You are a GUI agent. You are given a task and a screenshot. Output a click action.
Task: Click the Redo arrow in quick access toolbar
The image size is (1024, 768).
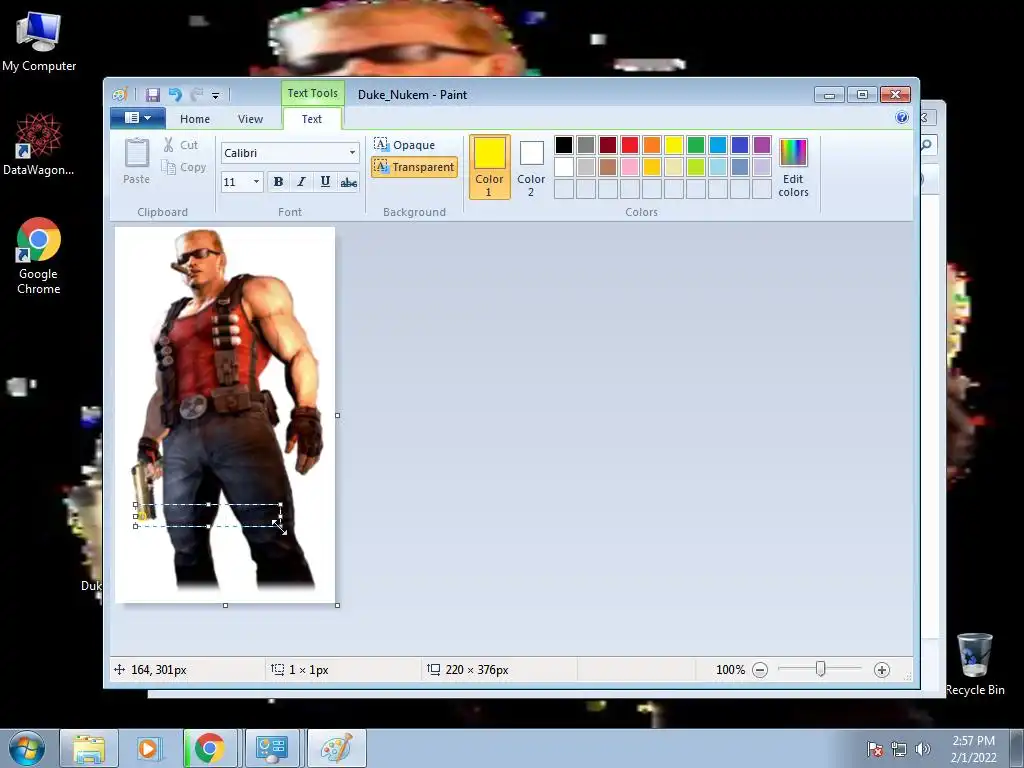196,95
